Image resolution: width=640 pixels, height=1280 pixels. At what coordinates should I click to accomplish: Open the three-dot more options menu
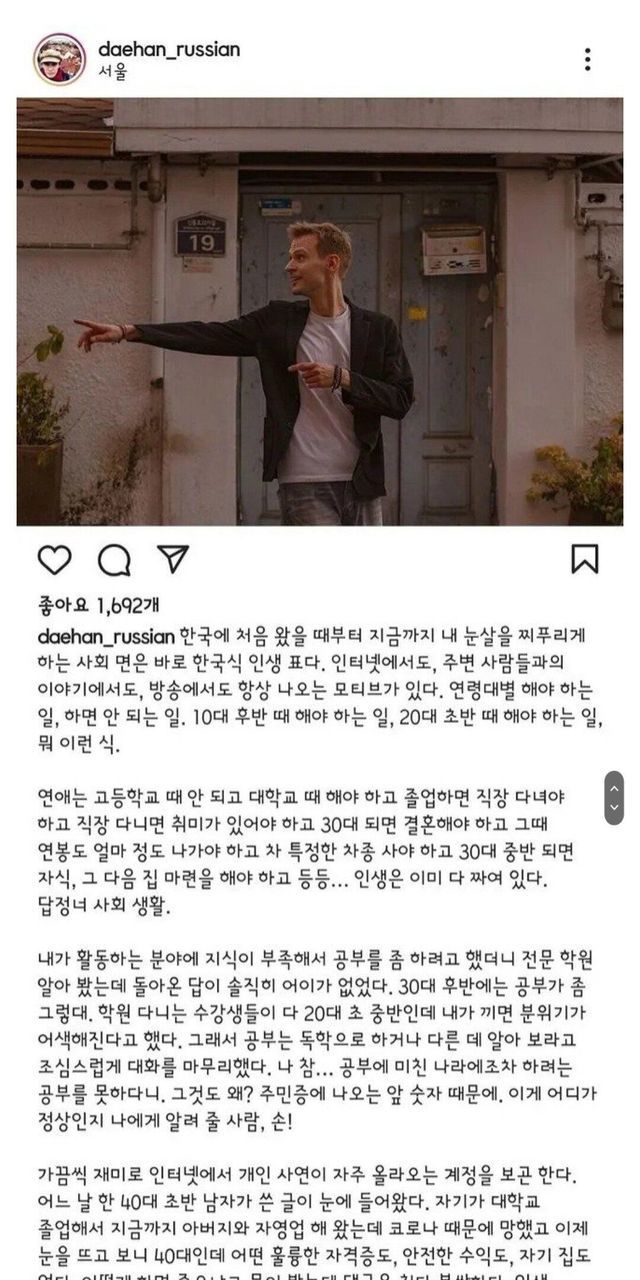click(587, 60)
